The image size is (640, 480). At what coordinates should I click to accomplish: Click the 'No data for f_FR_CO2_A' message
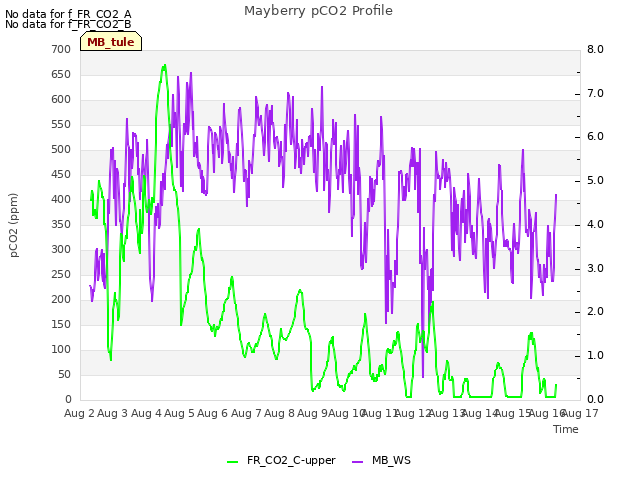68,14
